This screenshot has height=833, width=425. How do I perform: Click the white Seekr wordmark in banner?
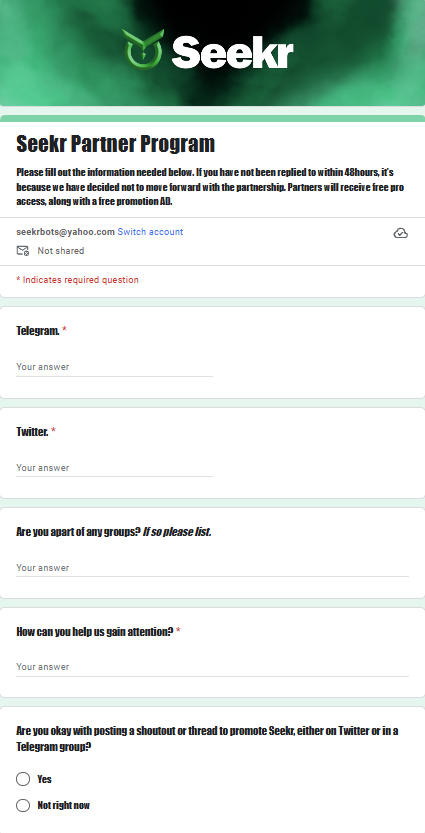click(232, 51)
